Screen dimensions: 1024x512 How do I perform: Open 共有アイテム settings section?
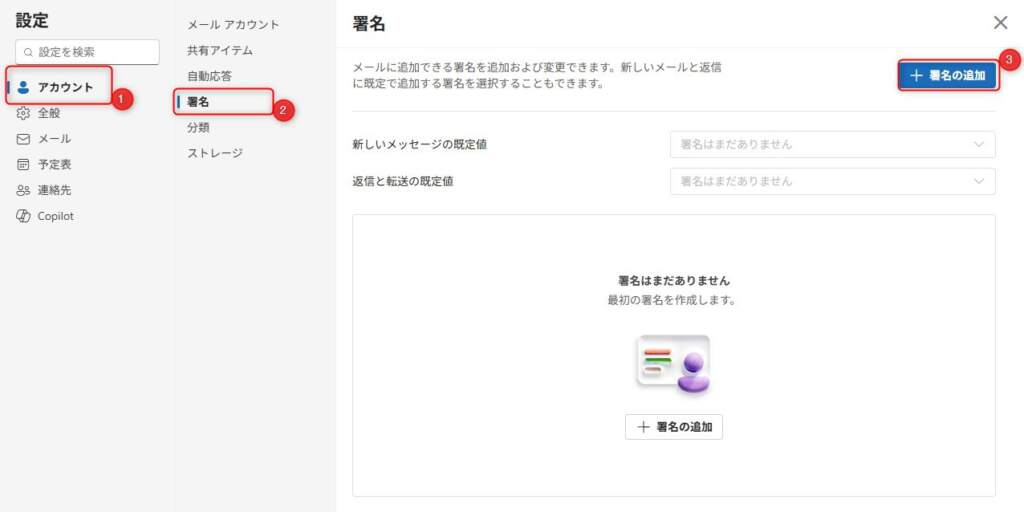click(x=220, y=50)
